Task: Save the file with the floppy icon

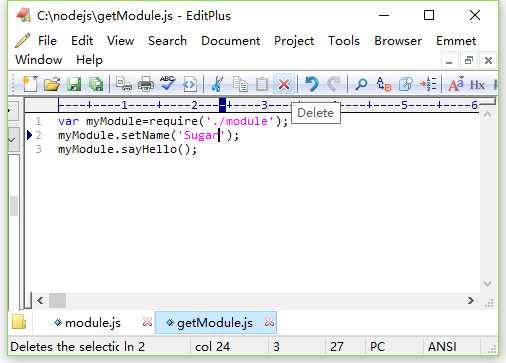Action: click(74, 84)
